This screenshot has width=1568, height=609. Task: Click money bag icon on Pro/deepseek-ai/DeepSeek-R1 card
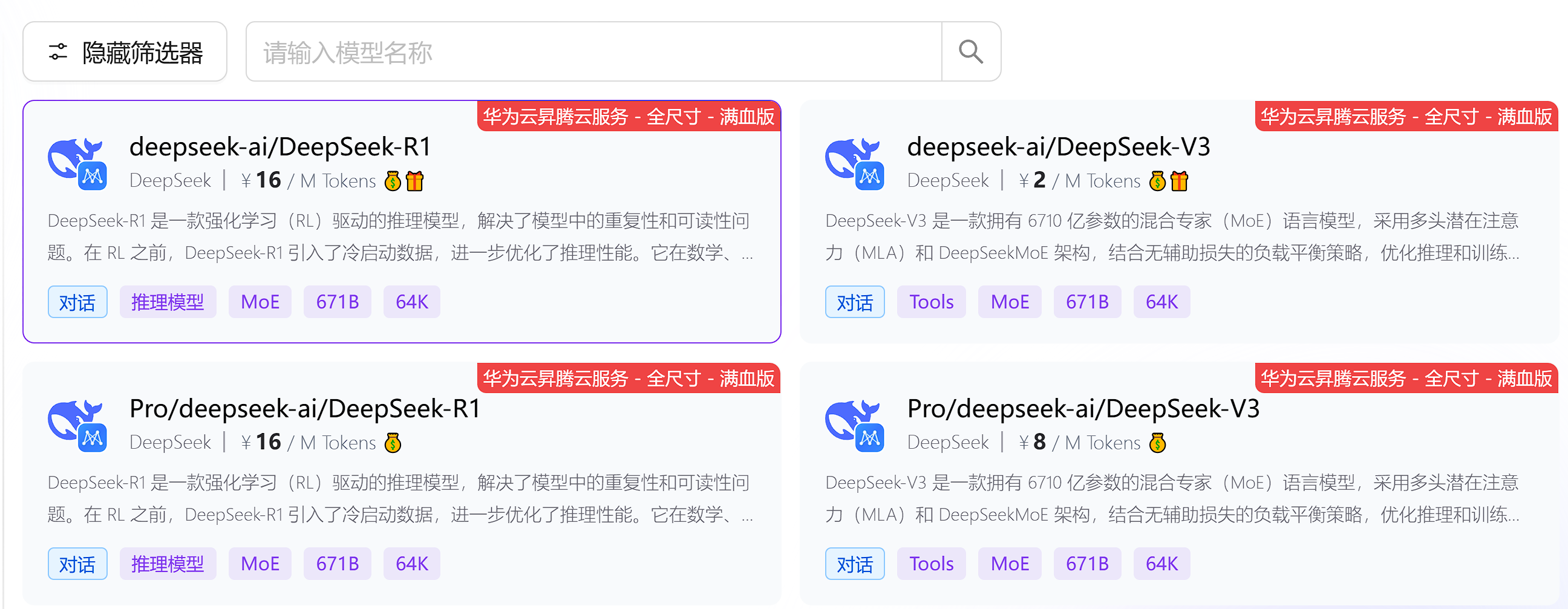click(x=393, y=442)
